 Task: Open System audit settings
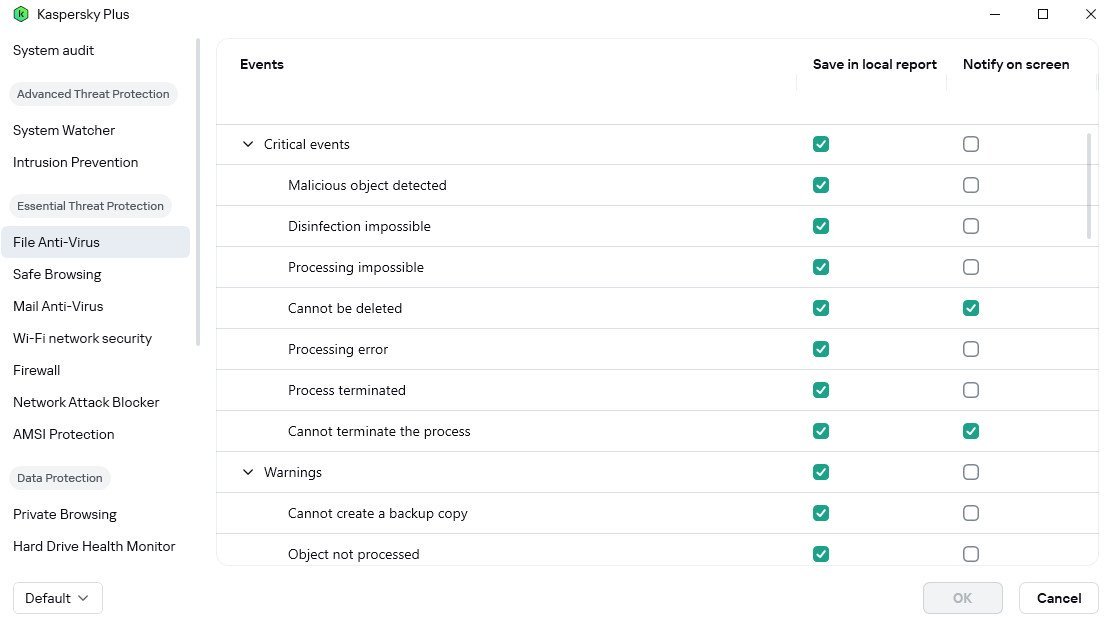point(54,51)
